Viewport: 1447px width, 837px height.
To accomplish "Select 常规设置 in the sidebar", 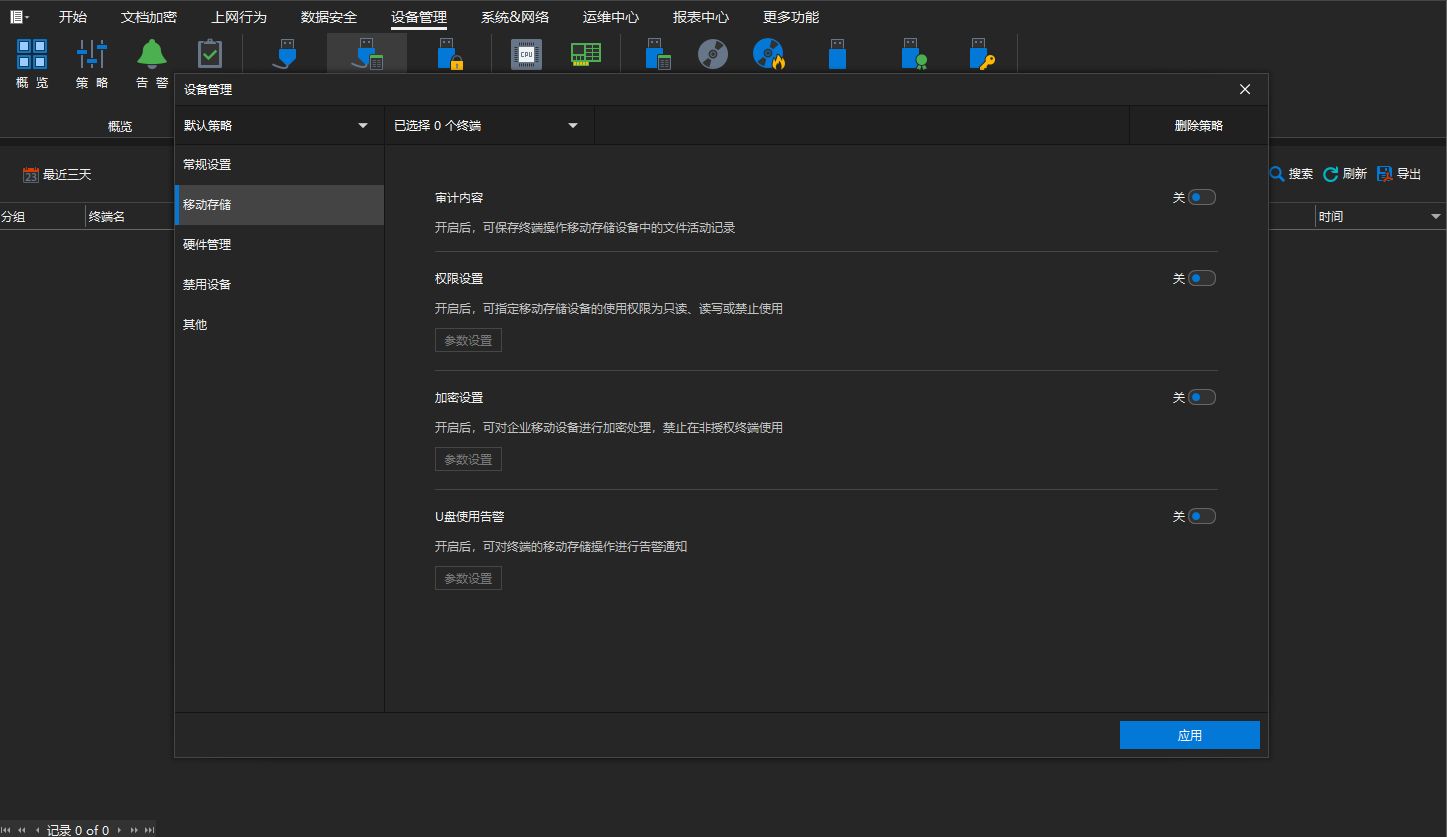I will 279,164.
